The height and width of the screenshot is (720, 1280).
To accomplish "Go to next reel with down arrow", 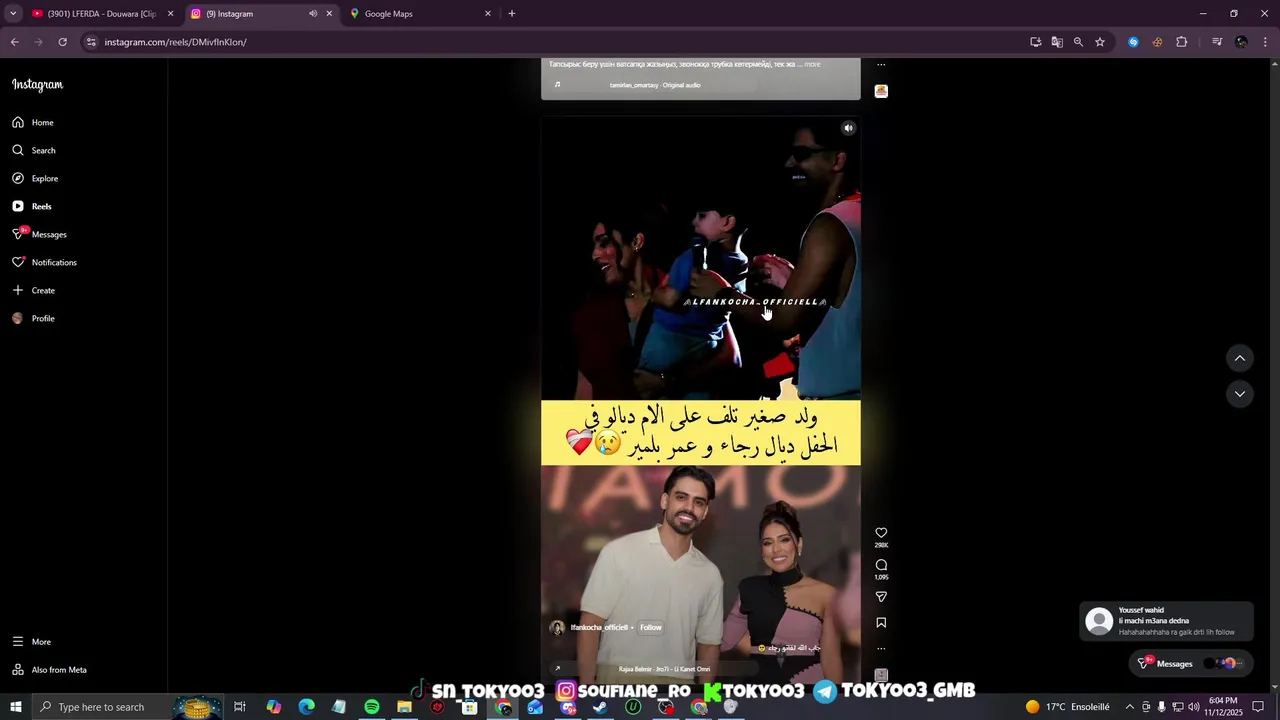I will (1239, 394).
